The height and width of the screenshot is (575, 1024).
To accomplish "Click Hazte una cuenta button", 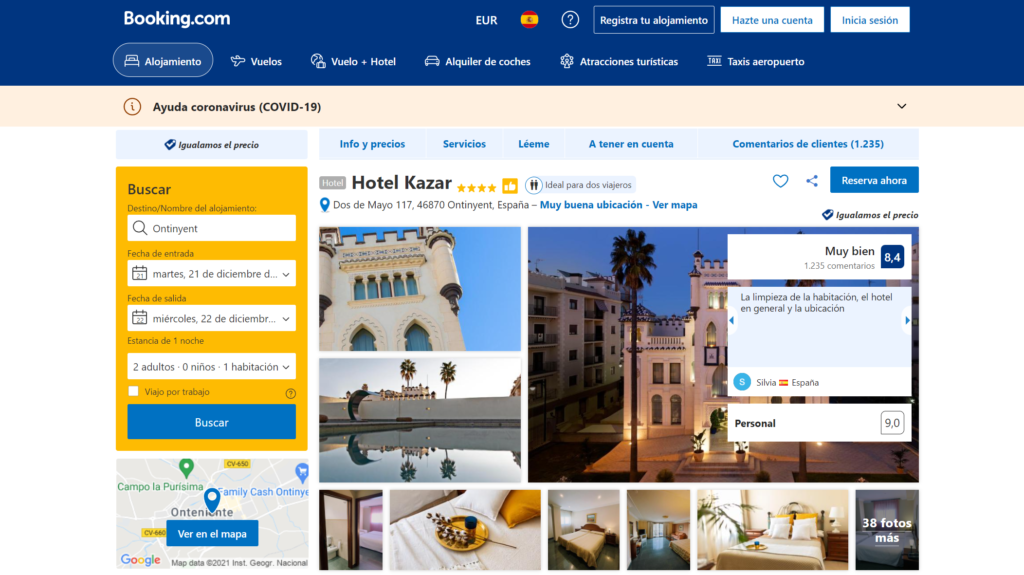I will (772, 20).
